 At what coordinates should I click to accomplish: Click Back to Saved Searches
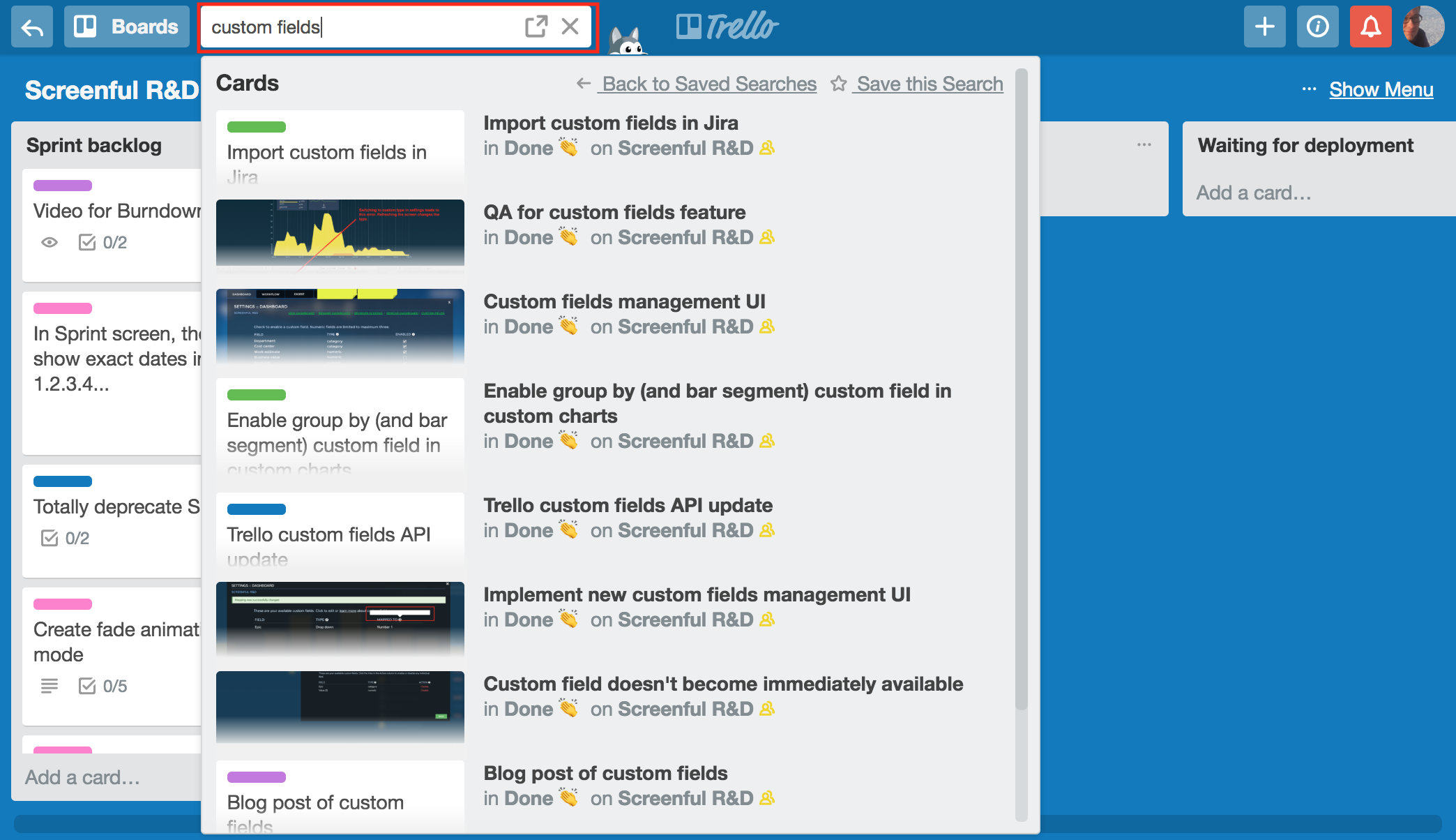click(709, 84)
